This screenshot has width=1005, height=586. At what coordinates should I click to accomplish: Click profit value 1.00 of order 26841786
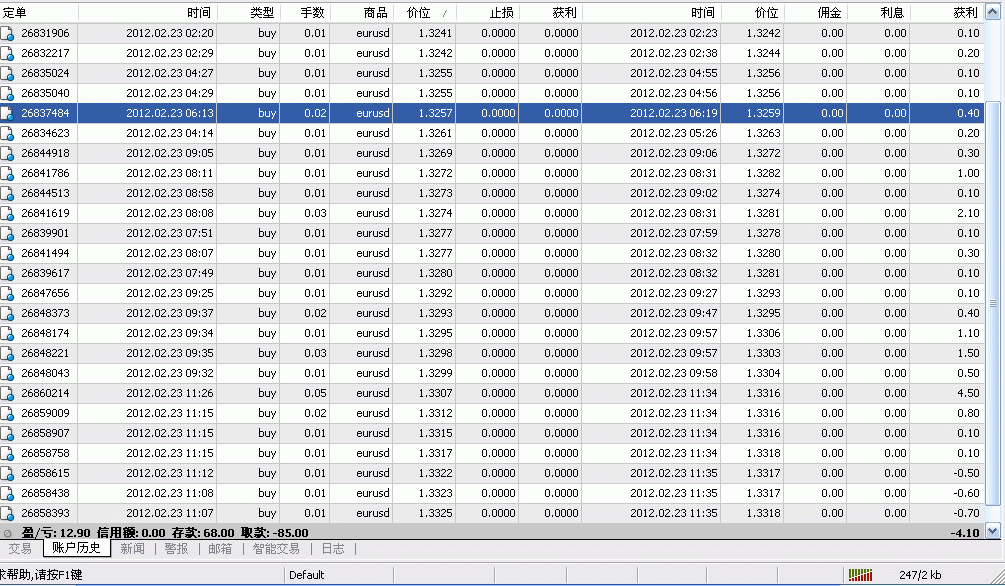968,173
